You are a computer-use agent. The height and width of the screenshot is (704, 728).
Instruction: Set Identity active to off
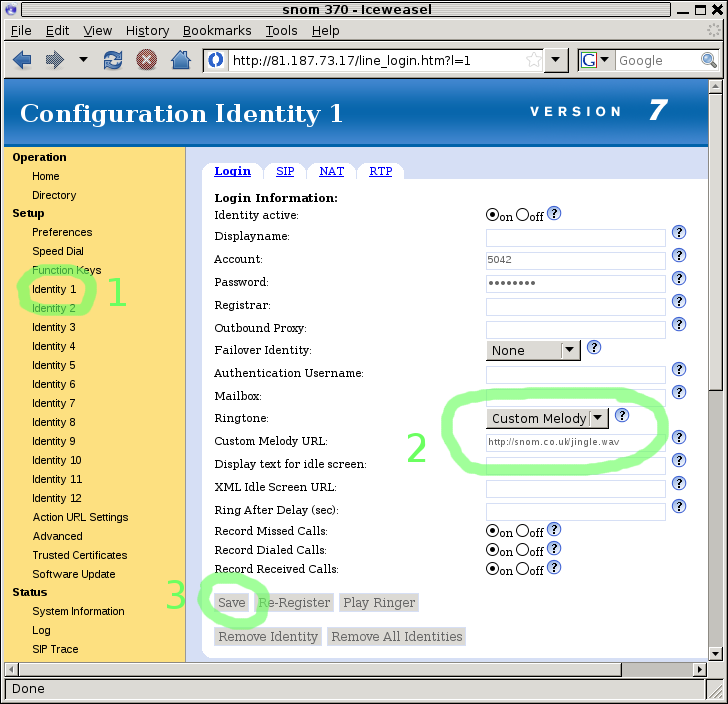point(522,215)
